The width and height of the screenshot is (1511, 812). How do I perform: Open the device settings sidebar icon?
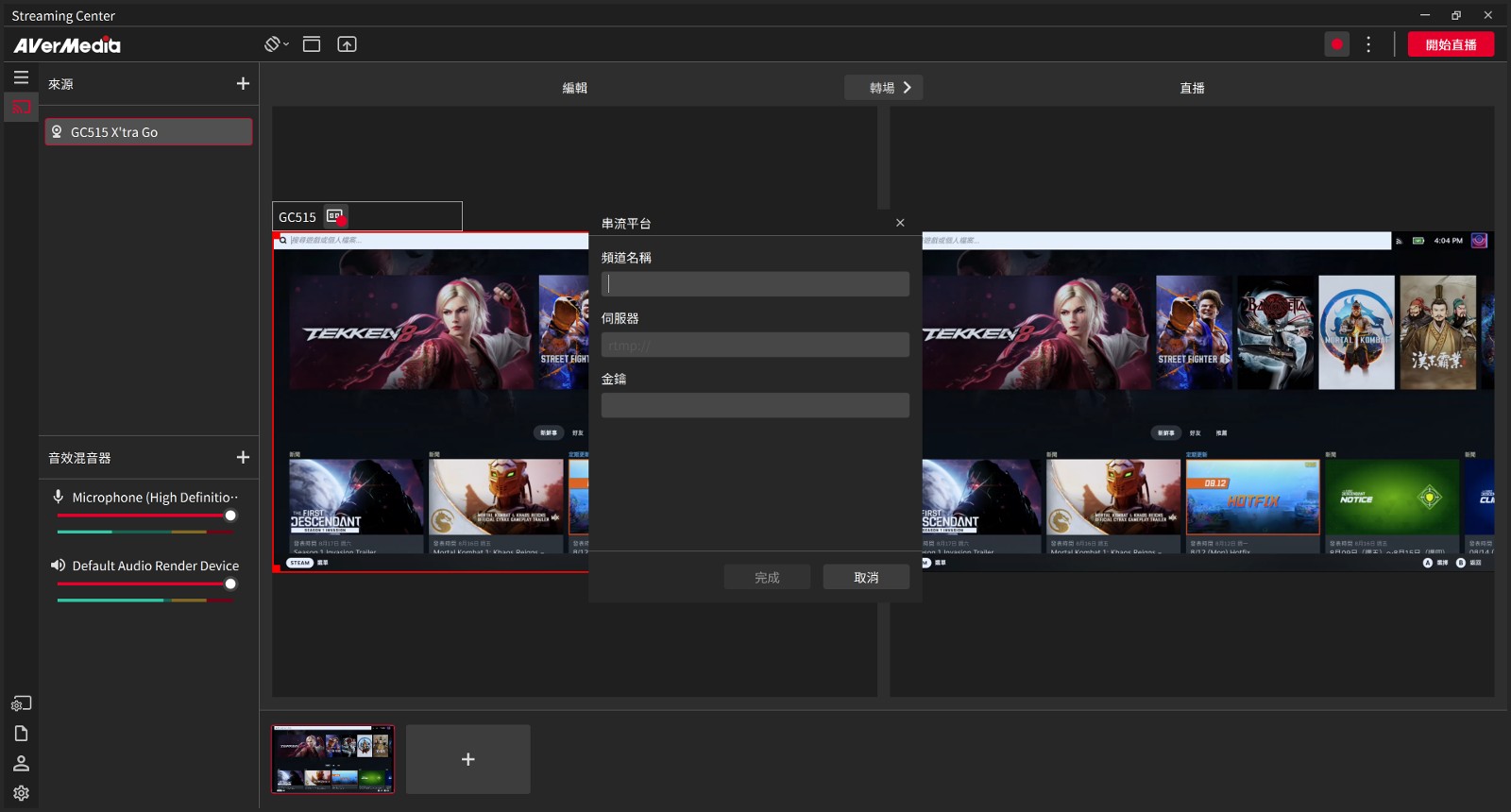pyautogui.click(x=21, y=703)
